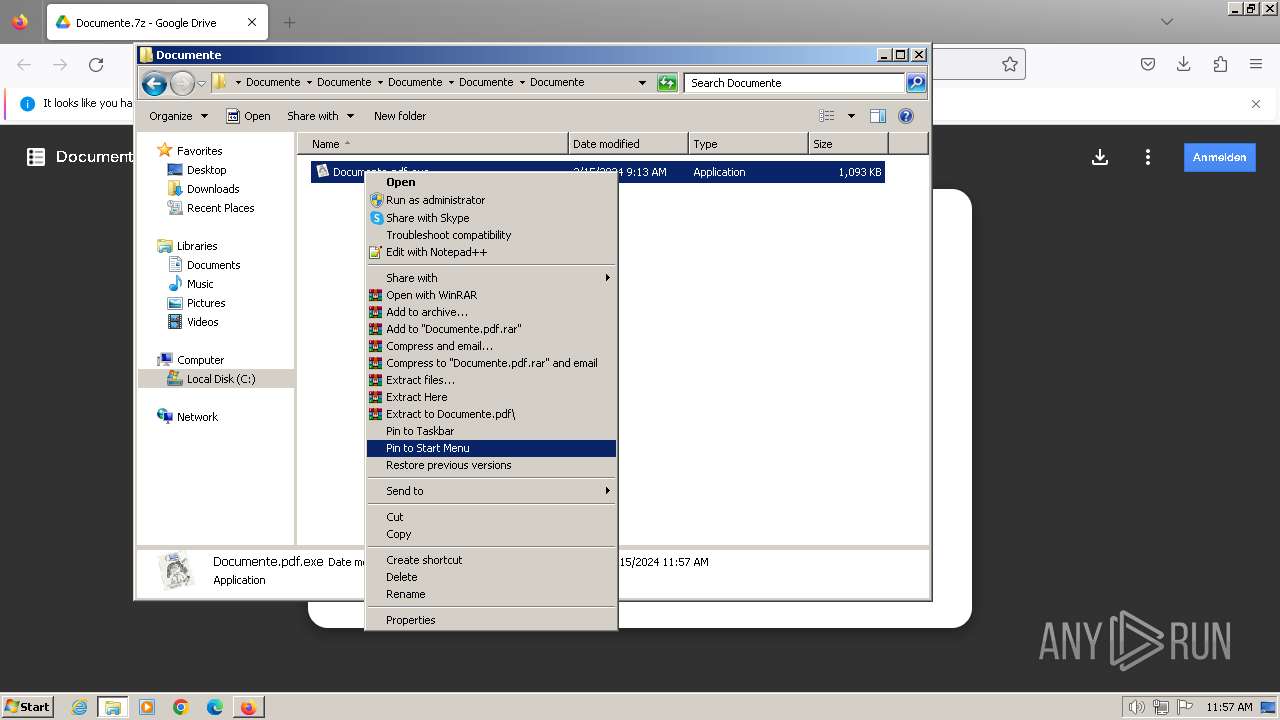Sort files by the Name column header
Image resolution: width=1280 pixels, height=720 pixels.
pyautogui.click(x=433, y=144)
